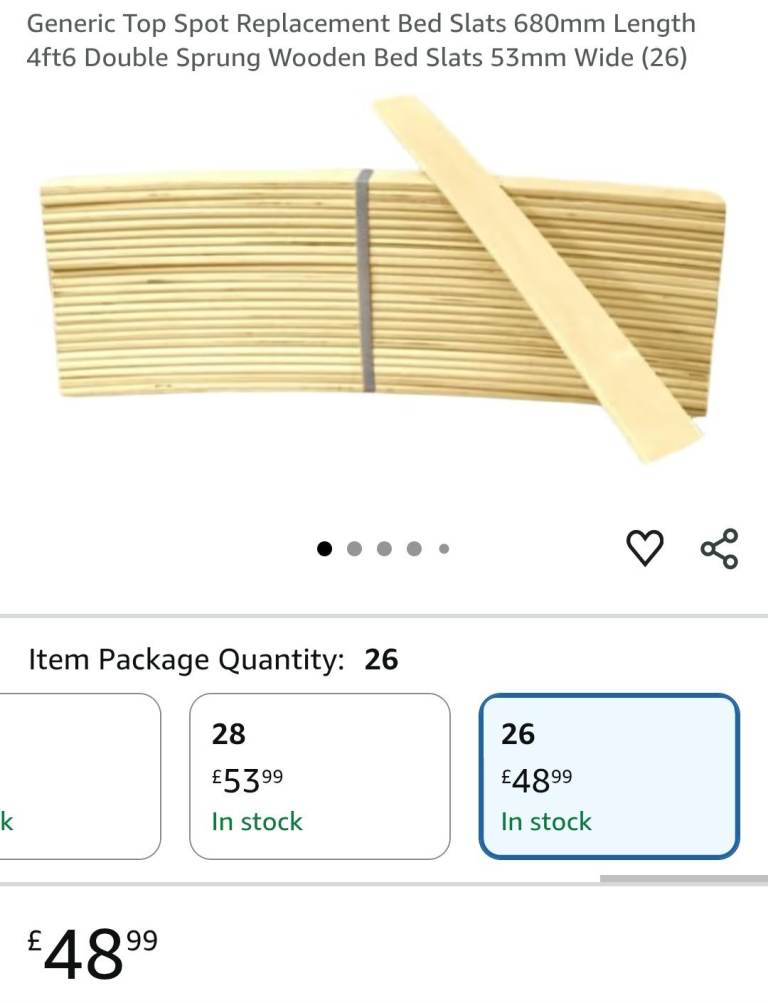Screen dimensions: 768x1003
Task: Select the 26 pack quantity option
Action: (609, 776)
